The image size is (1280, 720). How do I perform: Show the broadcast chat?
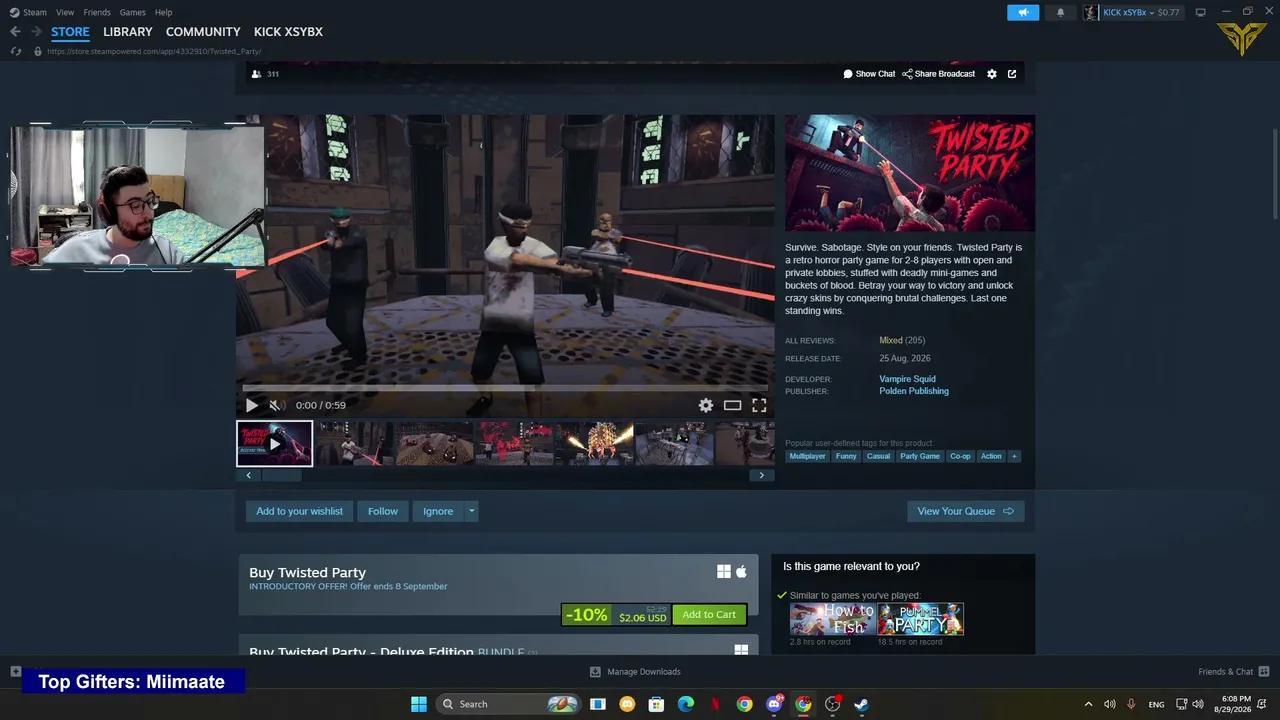(869, 74)
